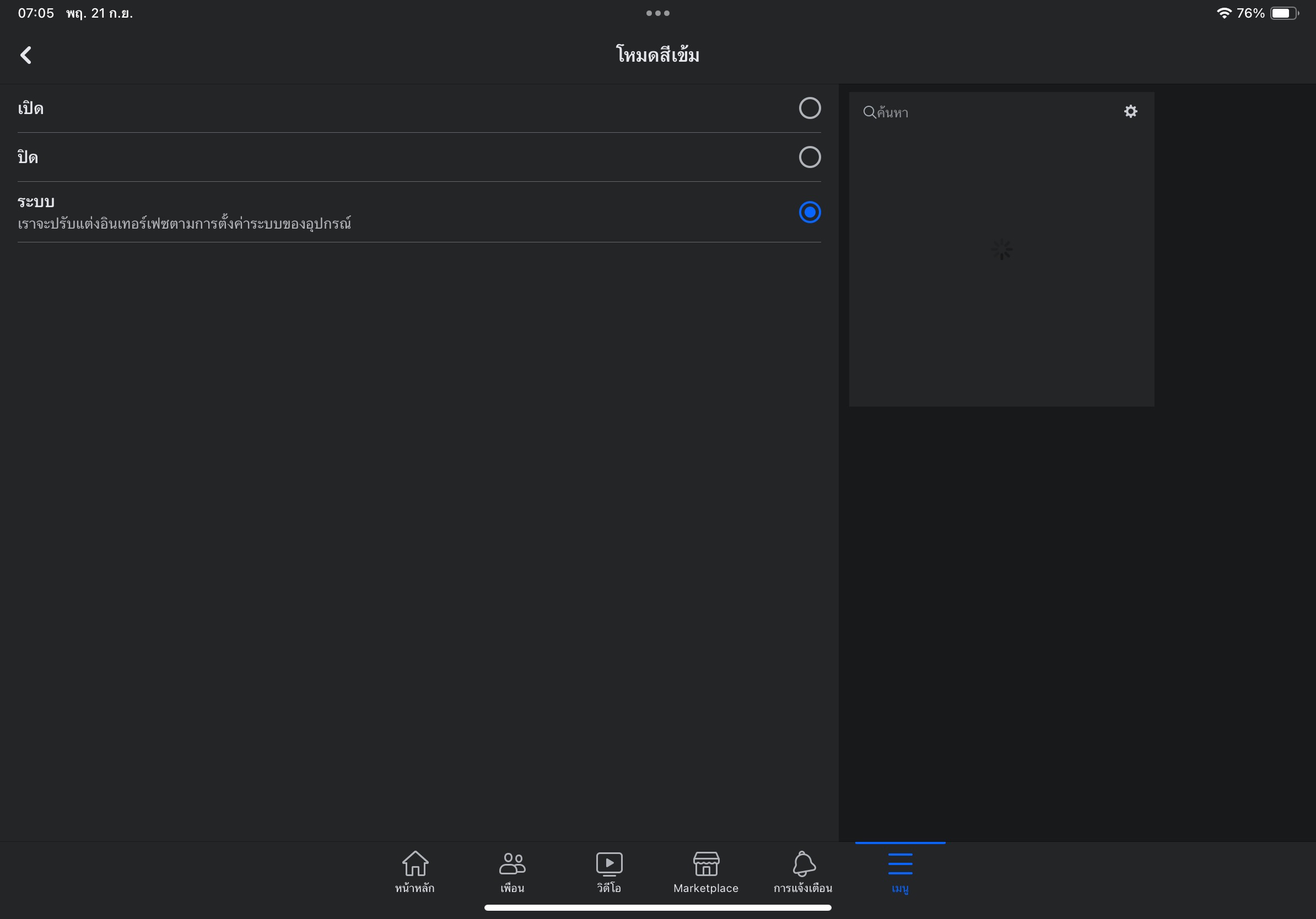This screenshot has height=919, width=1316.
Task: Tap the three dots multitasking indicator
Action: [x=657, y=13]
